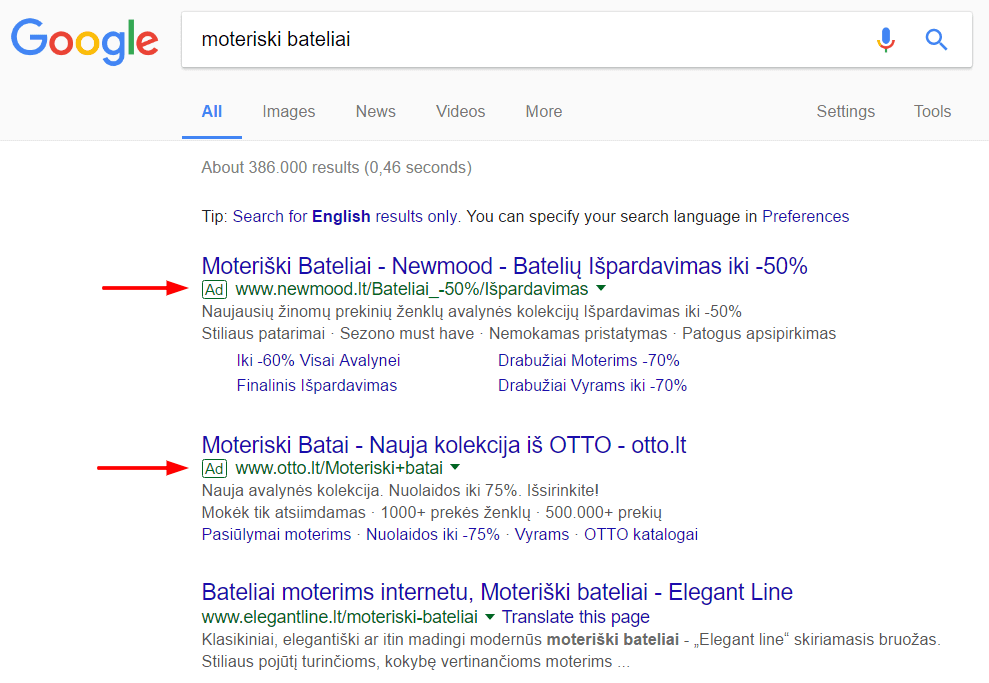Open the Settings menu
The image size is (989, 683).
coord(845,111)
